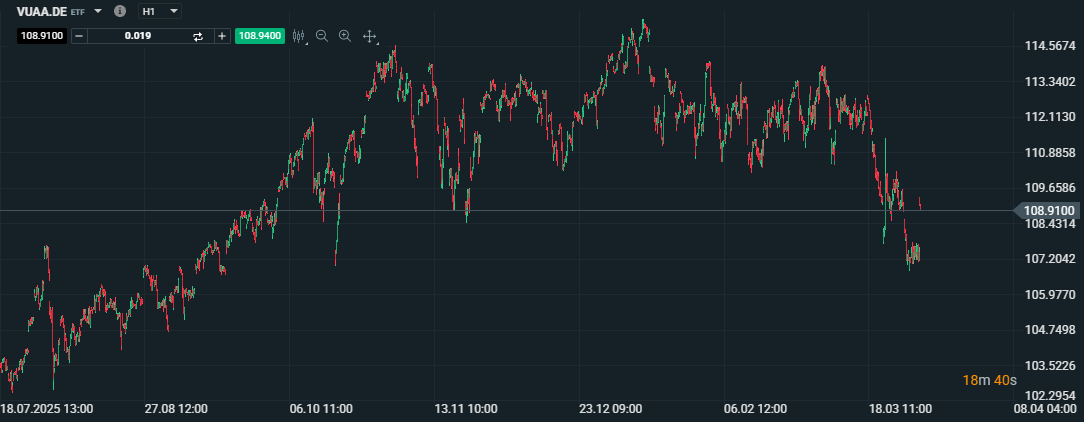This screenshot has height=422, width=1084.
Task: Click the 06.02 12:00 time axis label
Action: 755,408
